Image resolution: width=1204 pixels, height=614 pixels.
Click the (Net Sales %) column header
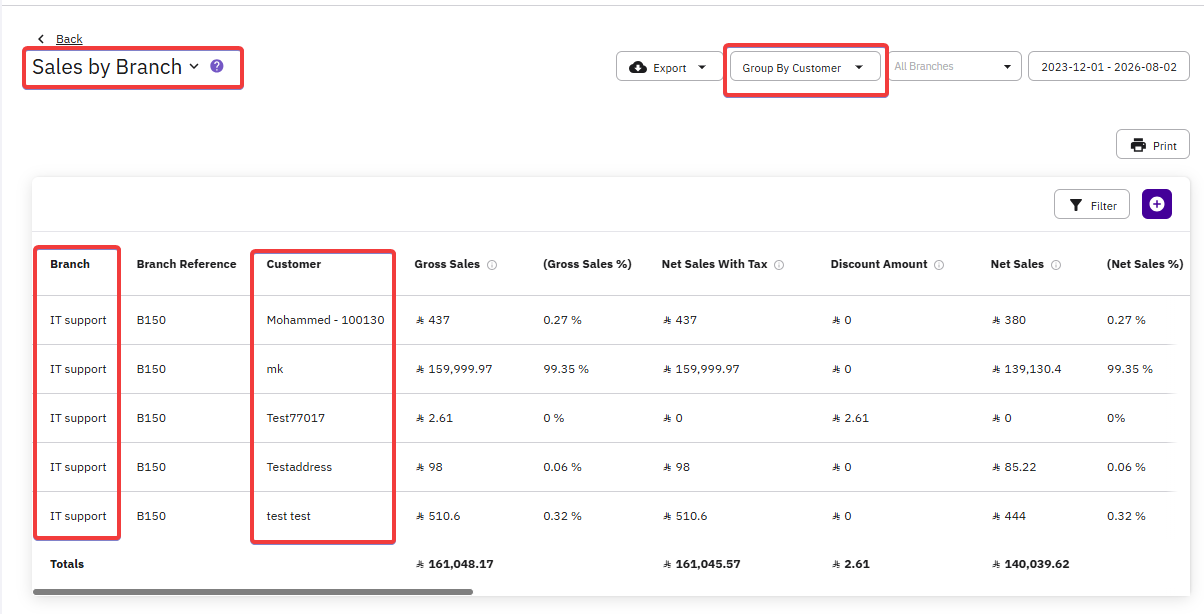[1145, 264]
